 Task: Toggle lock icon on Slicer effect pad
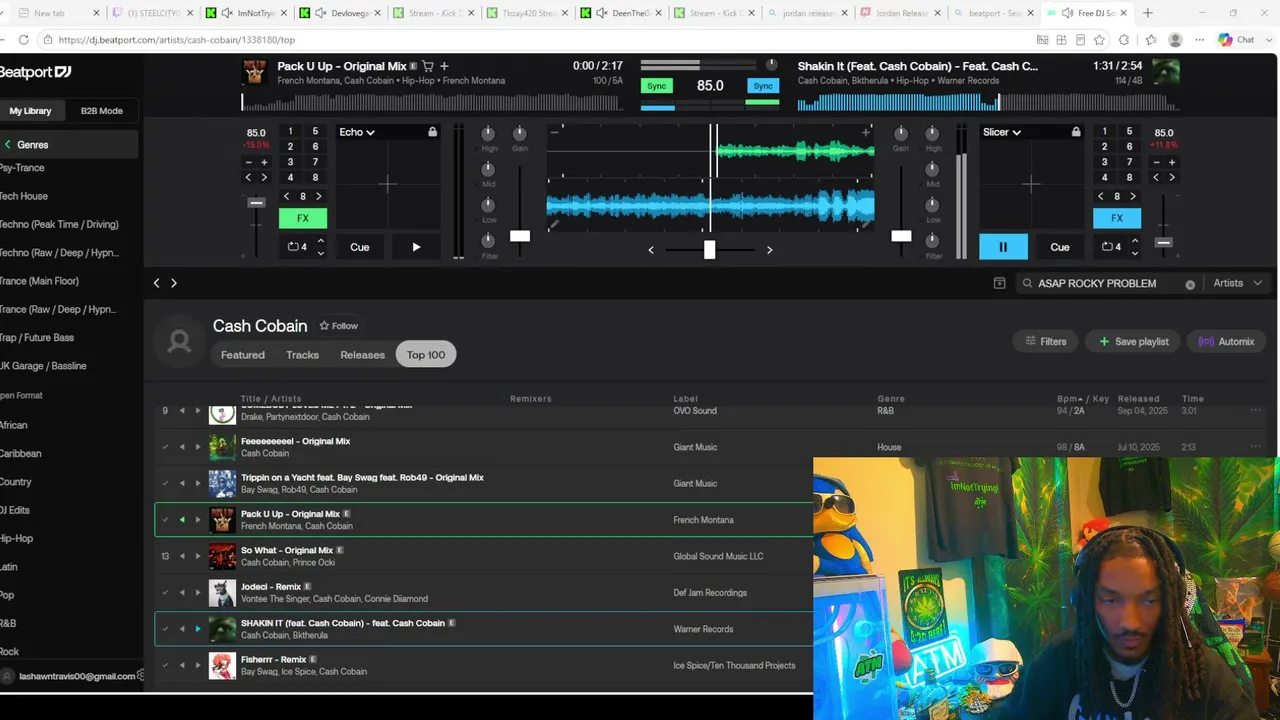[x=1076, y=132]
